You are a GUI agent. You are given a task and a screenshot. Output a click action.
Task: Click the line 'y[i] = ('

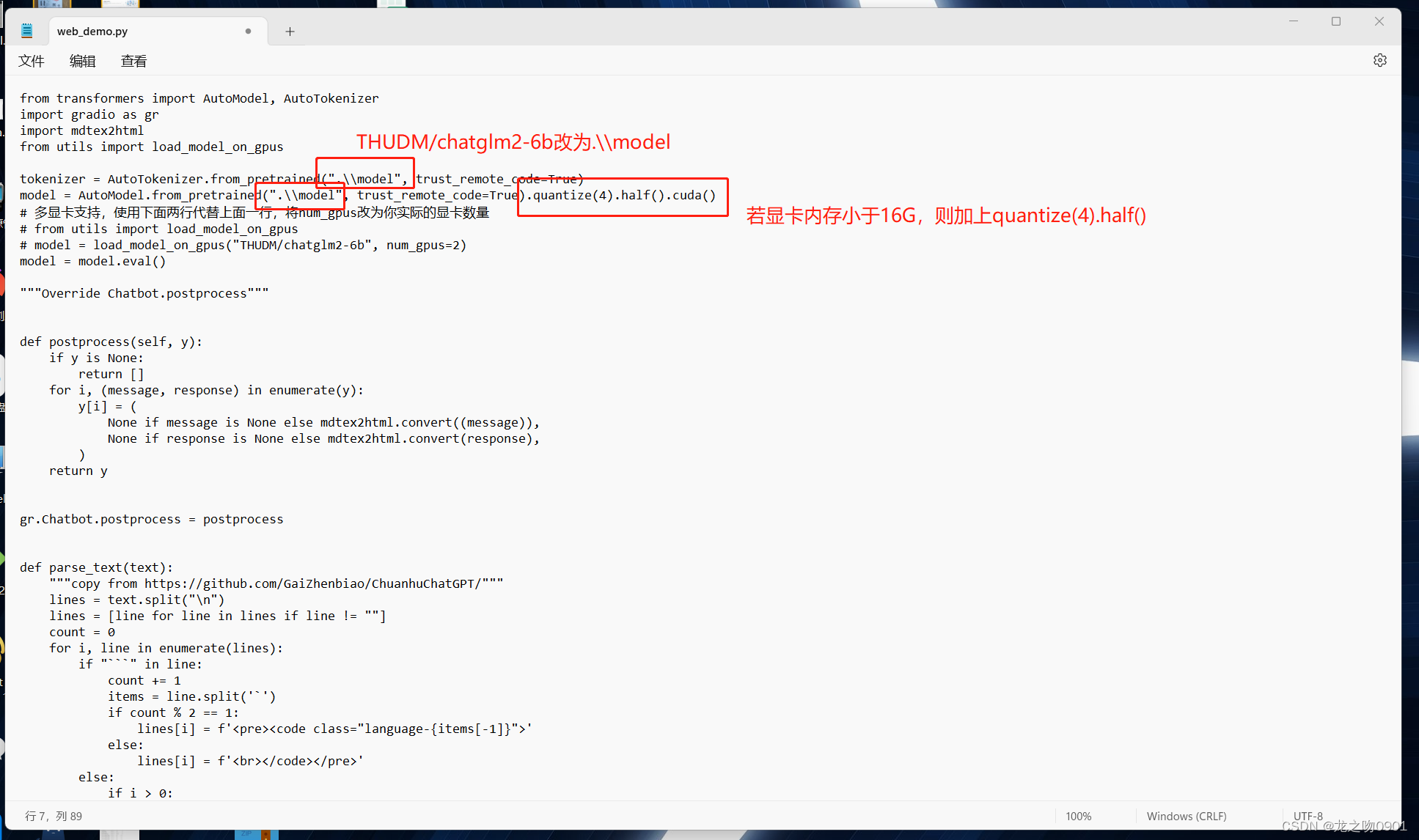107,406
